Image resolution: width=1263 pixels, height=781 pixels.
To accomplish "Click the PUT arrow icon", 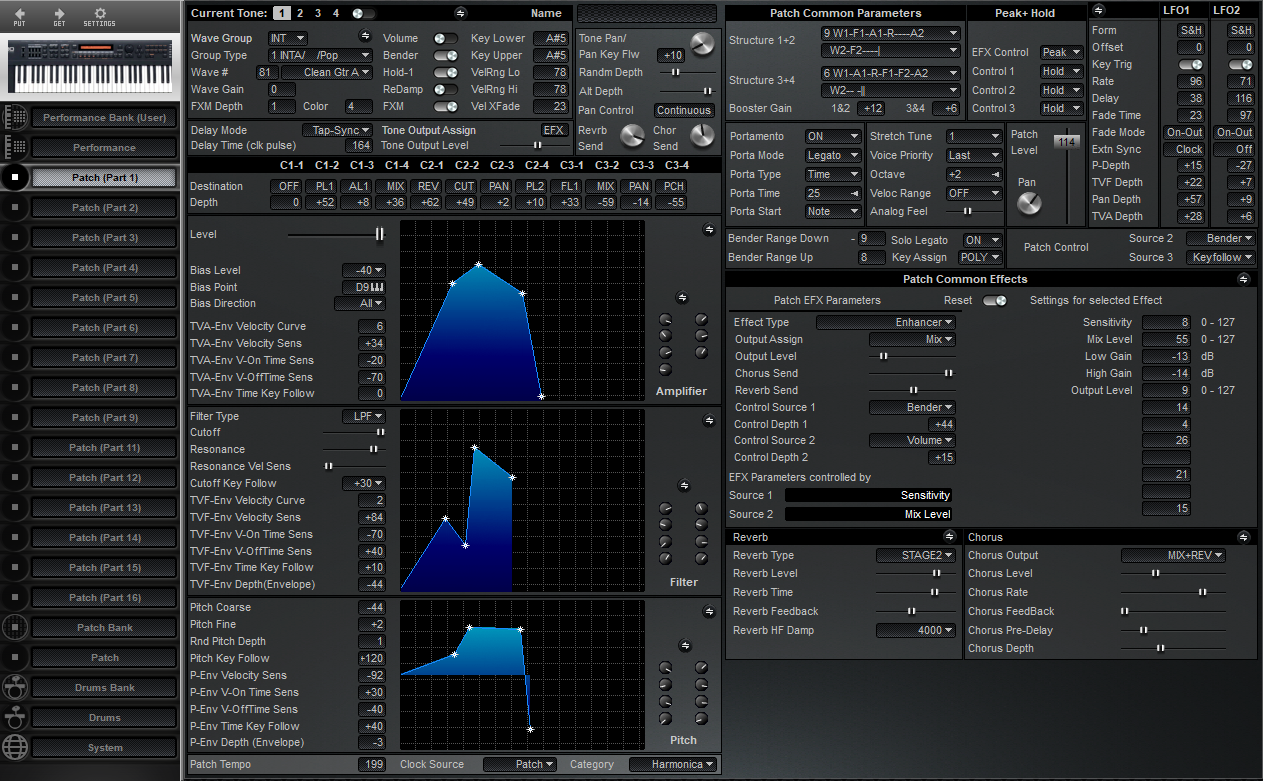I will (x=20, y=14).
